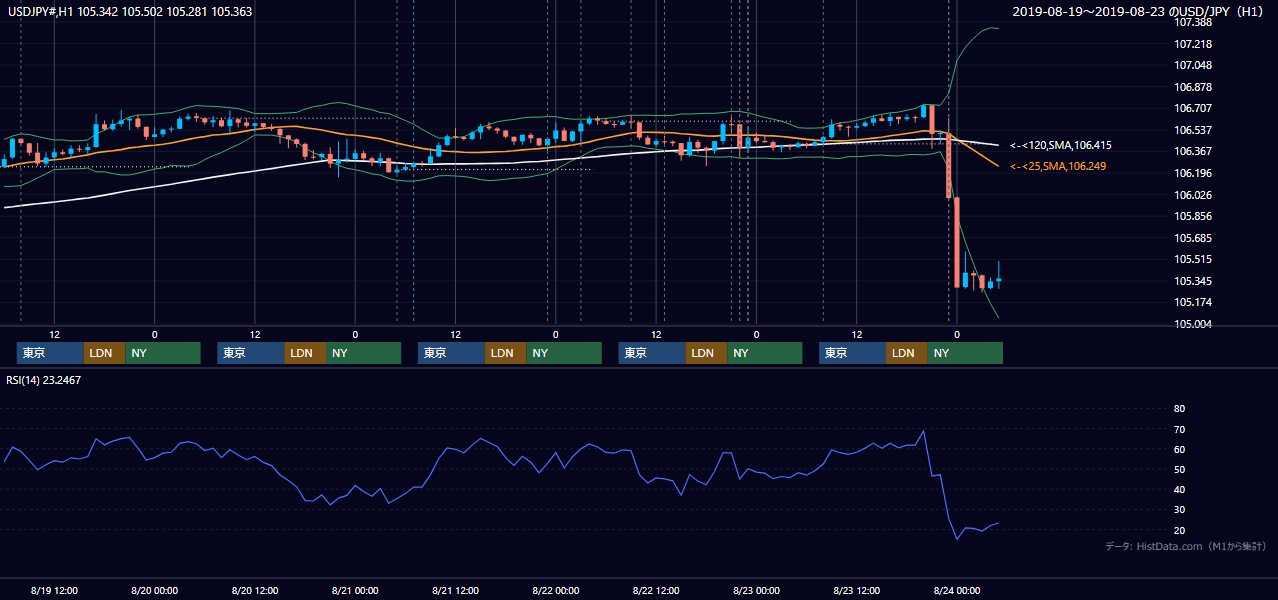Select the 25 SMA 106.249 label
Viewport: 1278px width, 600px height.
(1058, 166)
